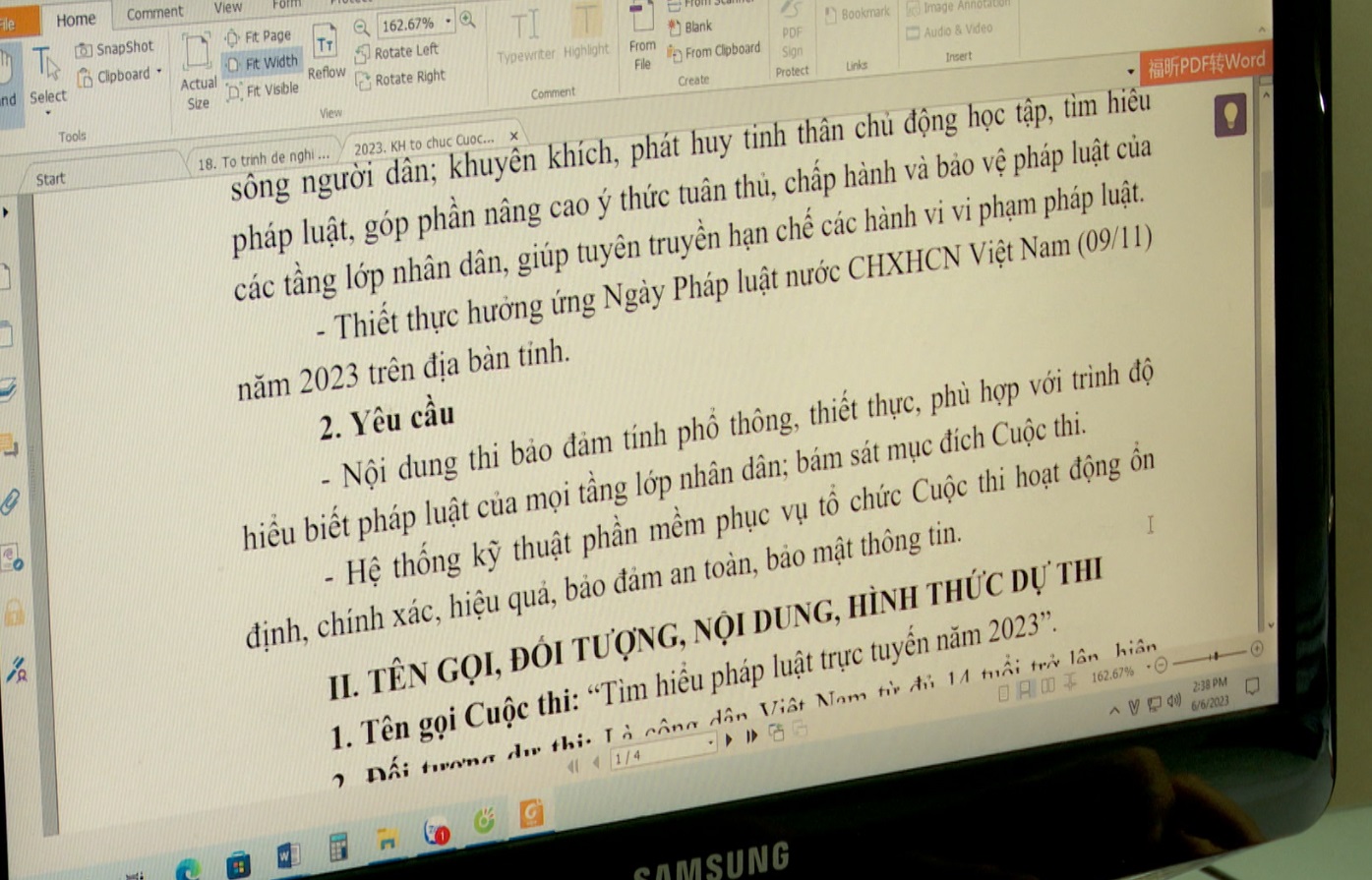Click the purple lightbulb tips icon

tap(1230, 116)
